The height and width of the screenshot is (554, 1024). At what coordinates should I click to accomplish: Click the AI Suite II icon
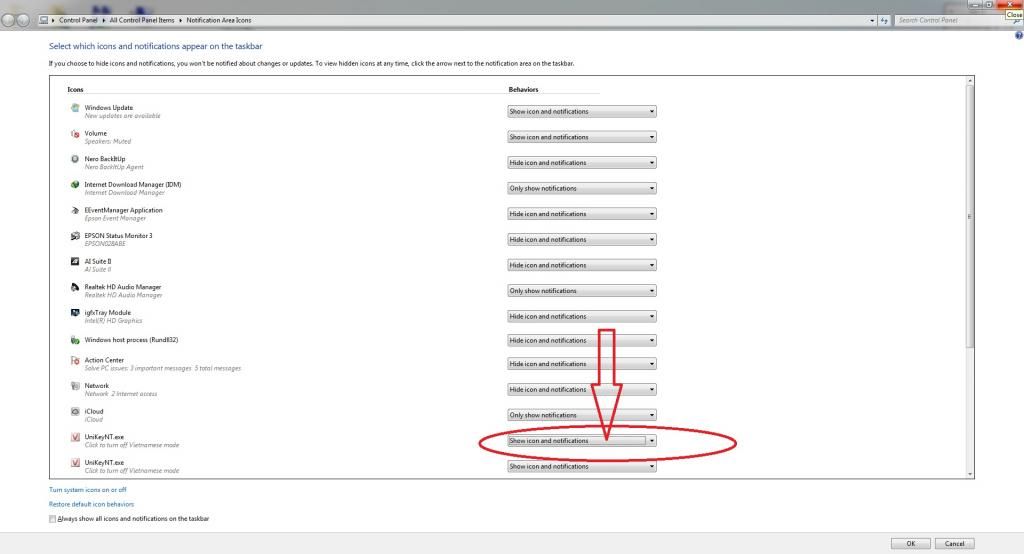(x=75, y=261)
